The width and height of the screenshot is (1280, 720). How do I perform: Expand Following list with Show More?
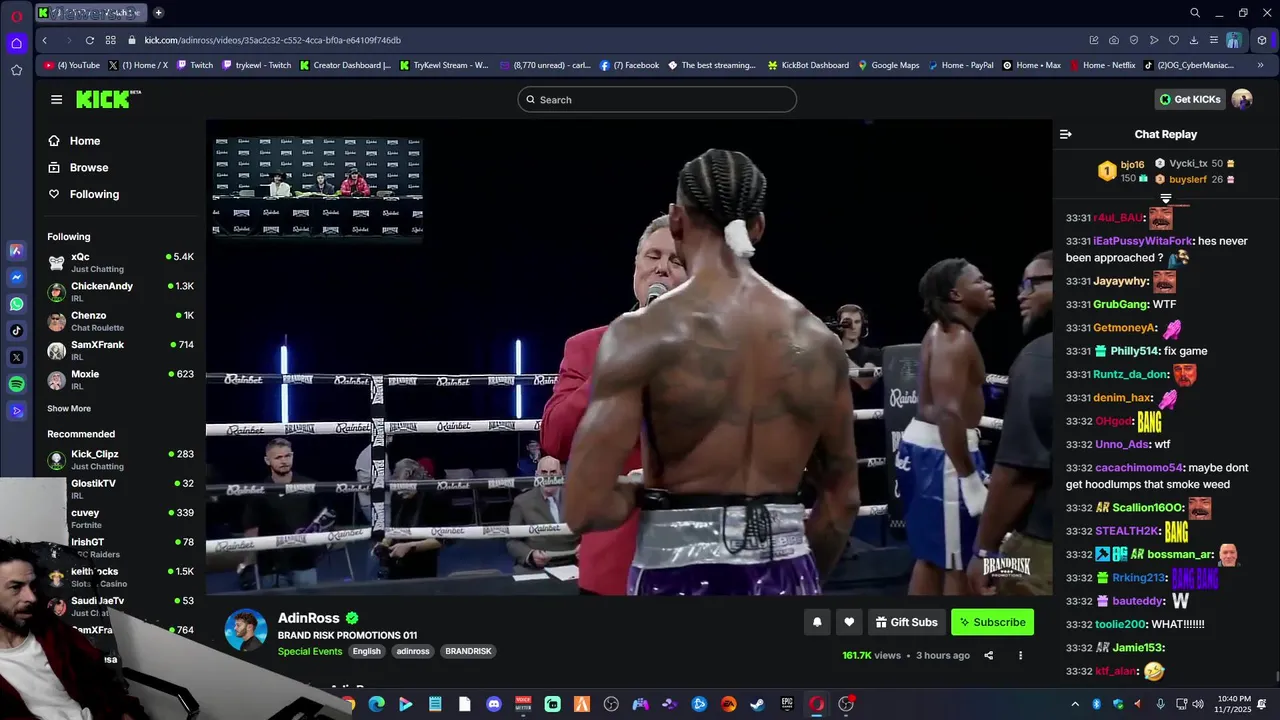pos(69,408)
